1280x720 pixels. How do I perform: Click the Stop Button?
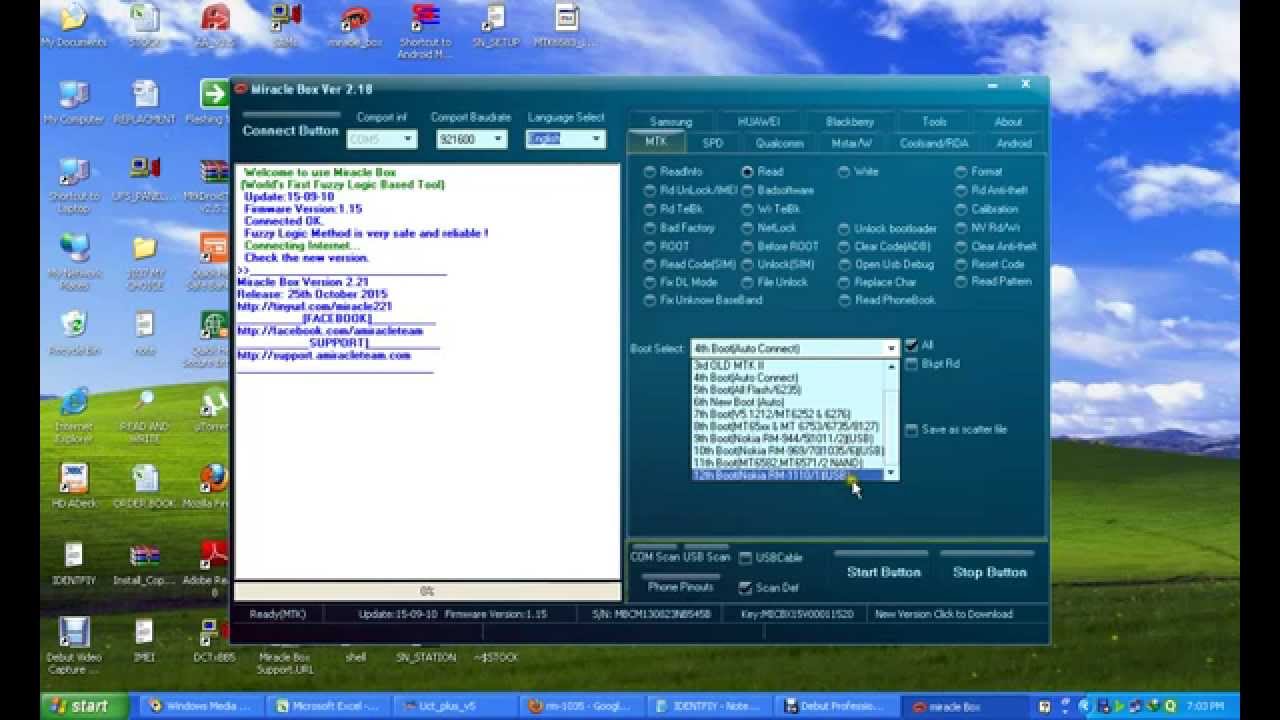990,572
